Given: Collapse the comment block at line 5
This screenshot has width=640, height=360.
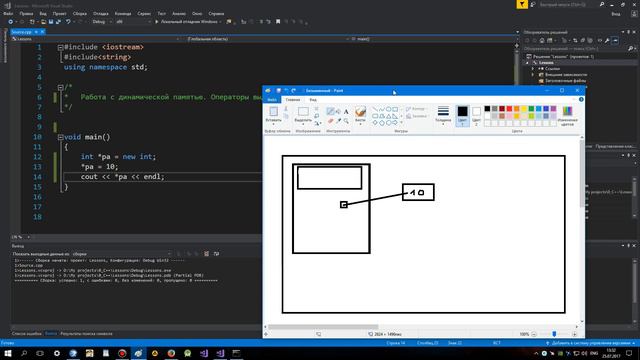Looking at the screenshot, I should [60, 87].
